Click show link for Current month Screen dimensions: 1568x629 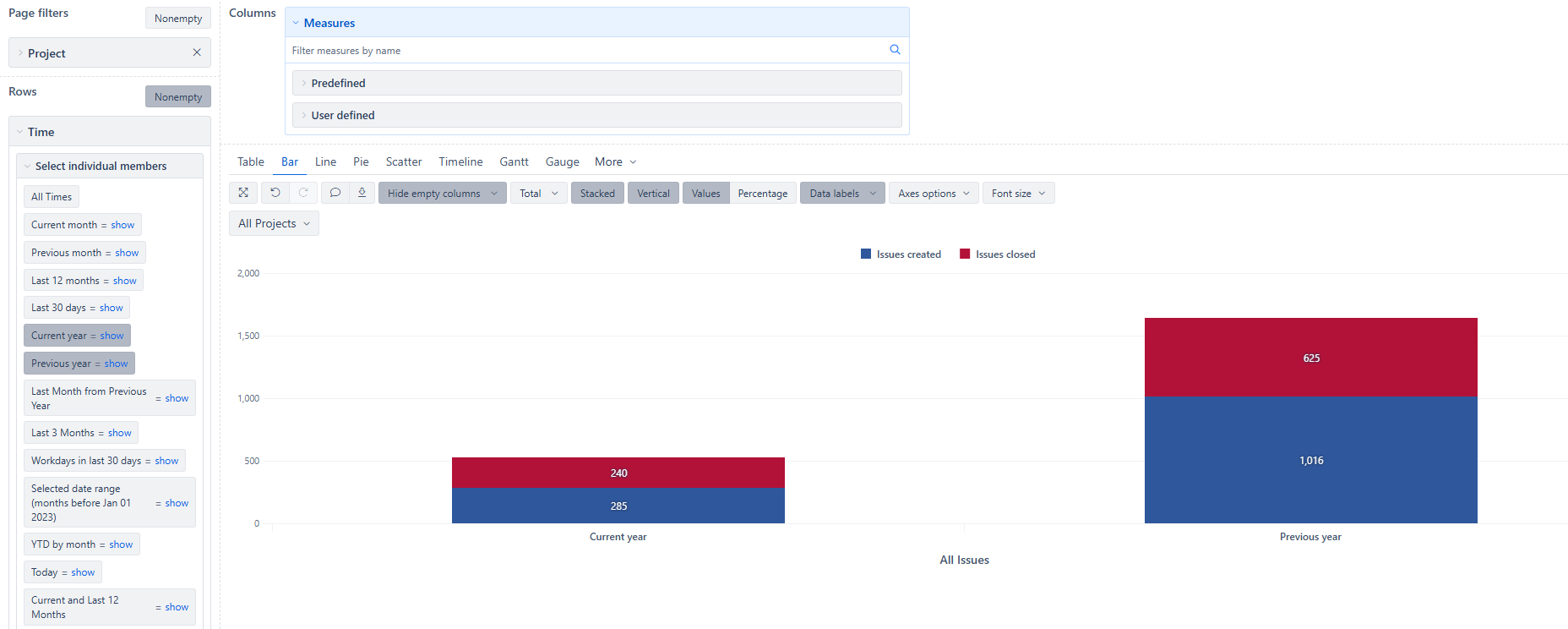pos(122,225)
